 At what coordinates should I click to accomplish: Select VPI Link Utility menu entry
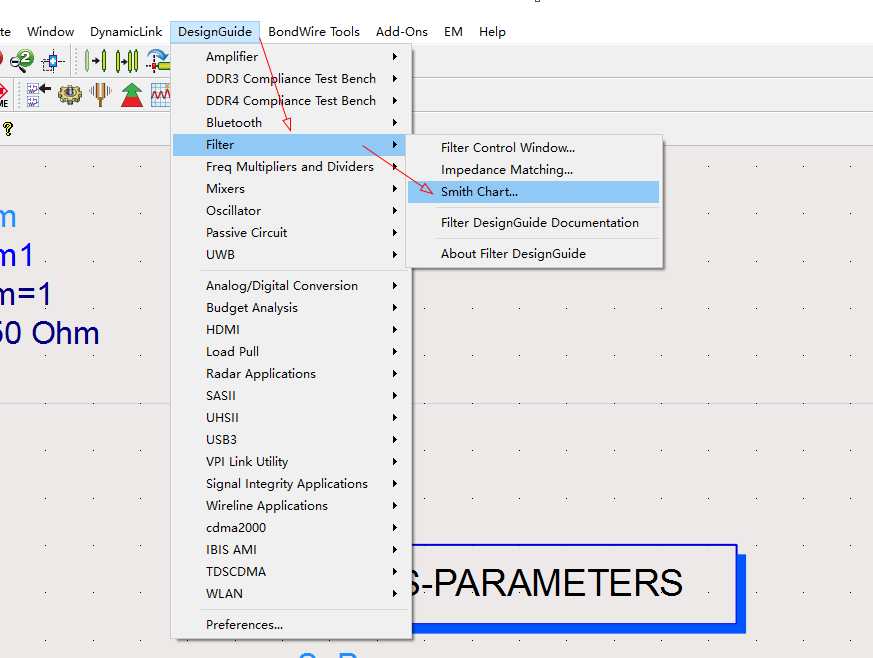pyautogui.click(x=290, y=461)
